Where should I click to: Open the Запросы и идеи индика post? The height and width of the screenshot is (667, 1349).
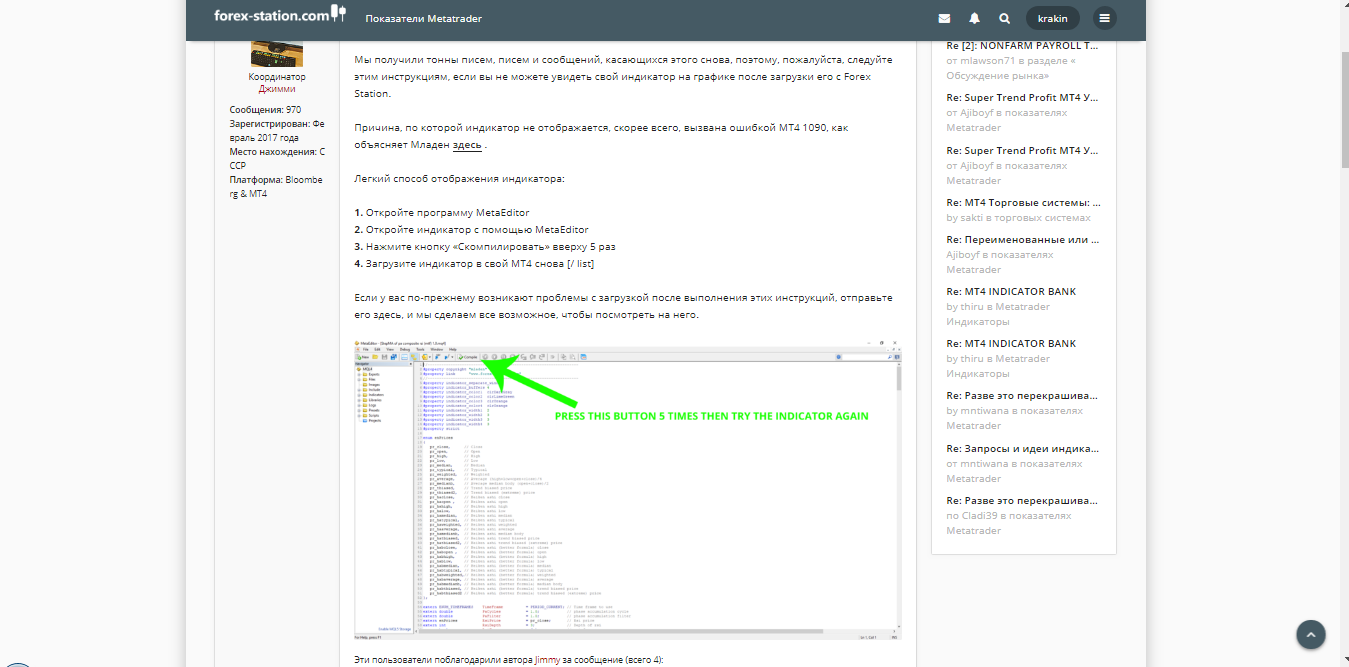click(1022, 448)
